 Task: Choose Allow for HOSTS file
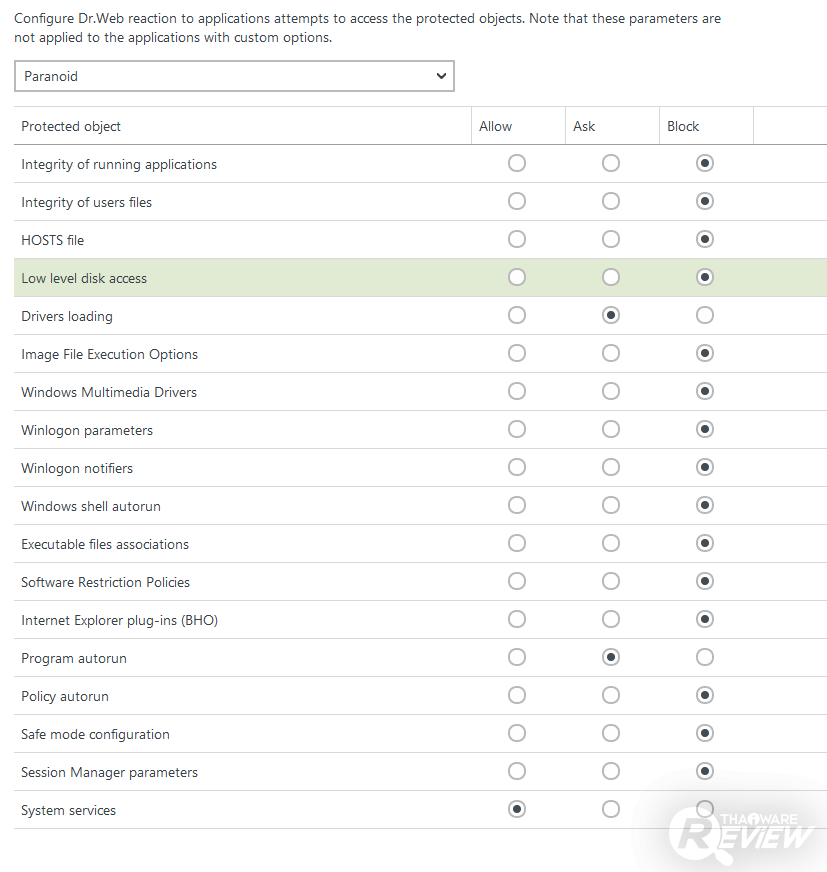[x=517, y=239]
